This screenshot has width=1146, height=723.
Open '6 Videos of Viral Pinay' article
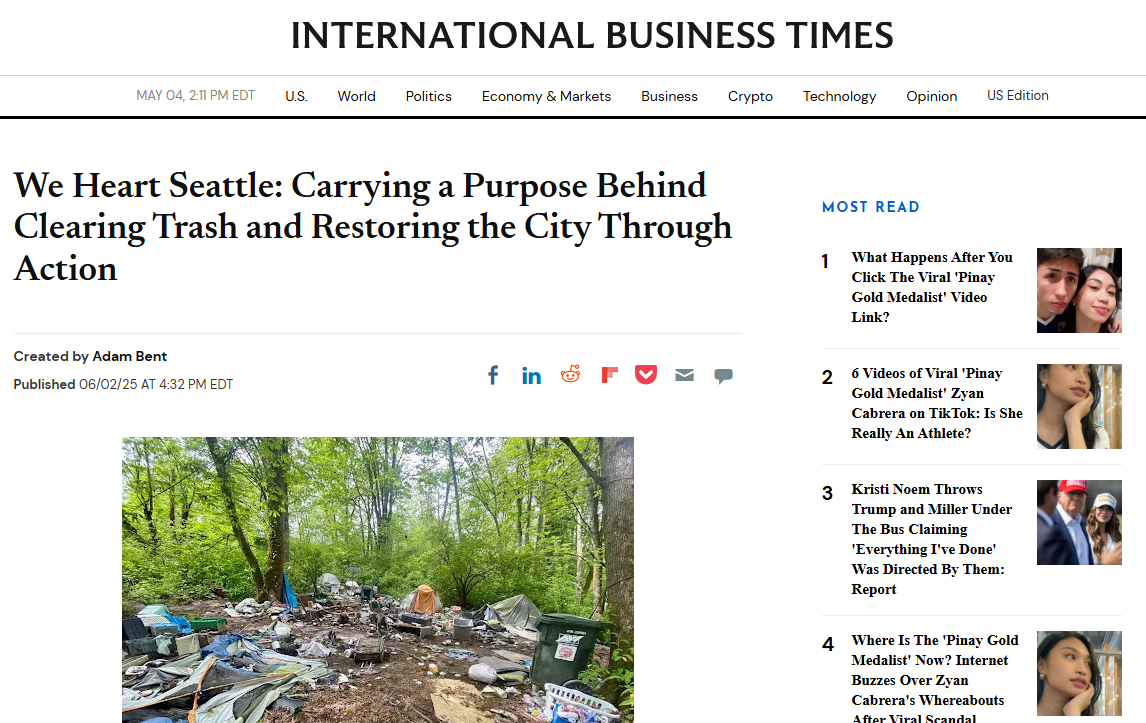point(936,403)
